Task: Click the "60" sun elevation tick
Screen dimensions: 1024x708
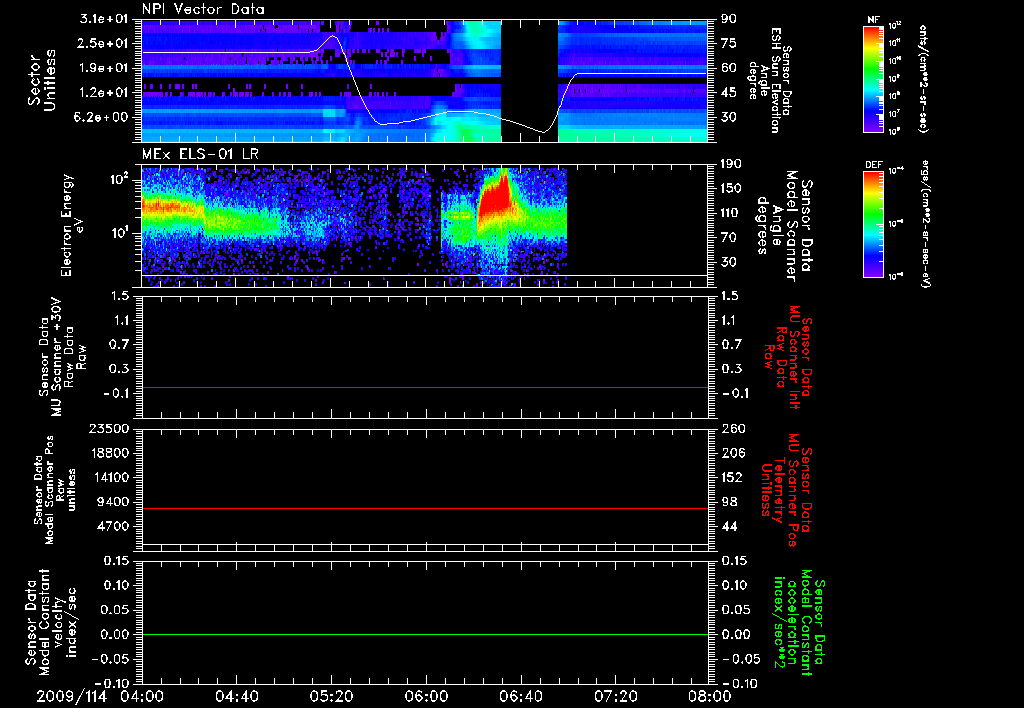Action: pyautogui.click(x=729, y=68)
